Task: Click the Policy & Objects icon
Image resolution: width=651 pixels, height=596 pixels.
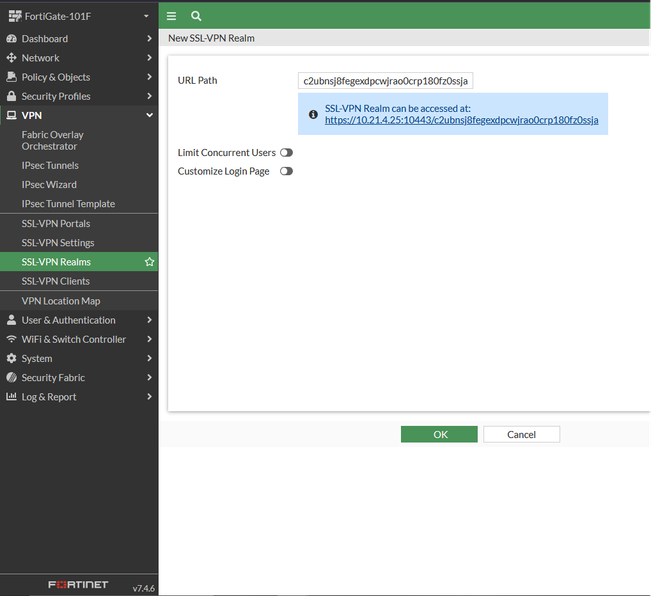Action: click(x=12, y=77)
